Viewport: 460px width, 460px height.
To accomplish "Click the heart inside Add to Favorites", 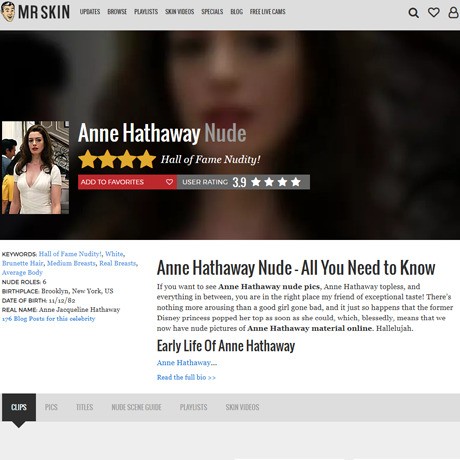I will click(169, 182).
